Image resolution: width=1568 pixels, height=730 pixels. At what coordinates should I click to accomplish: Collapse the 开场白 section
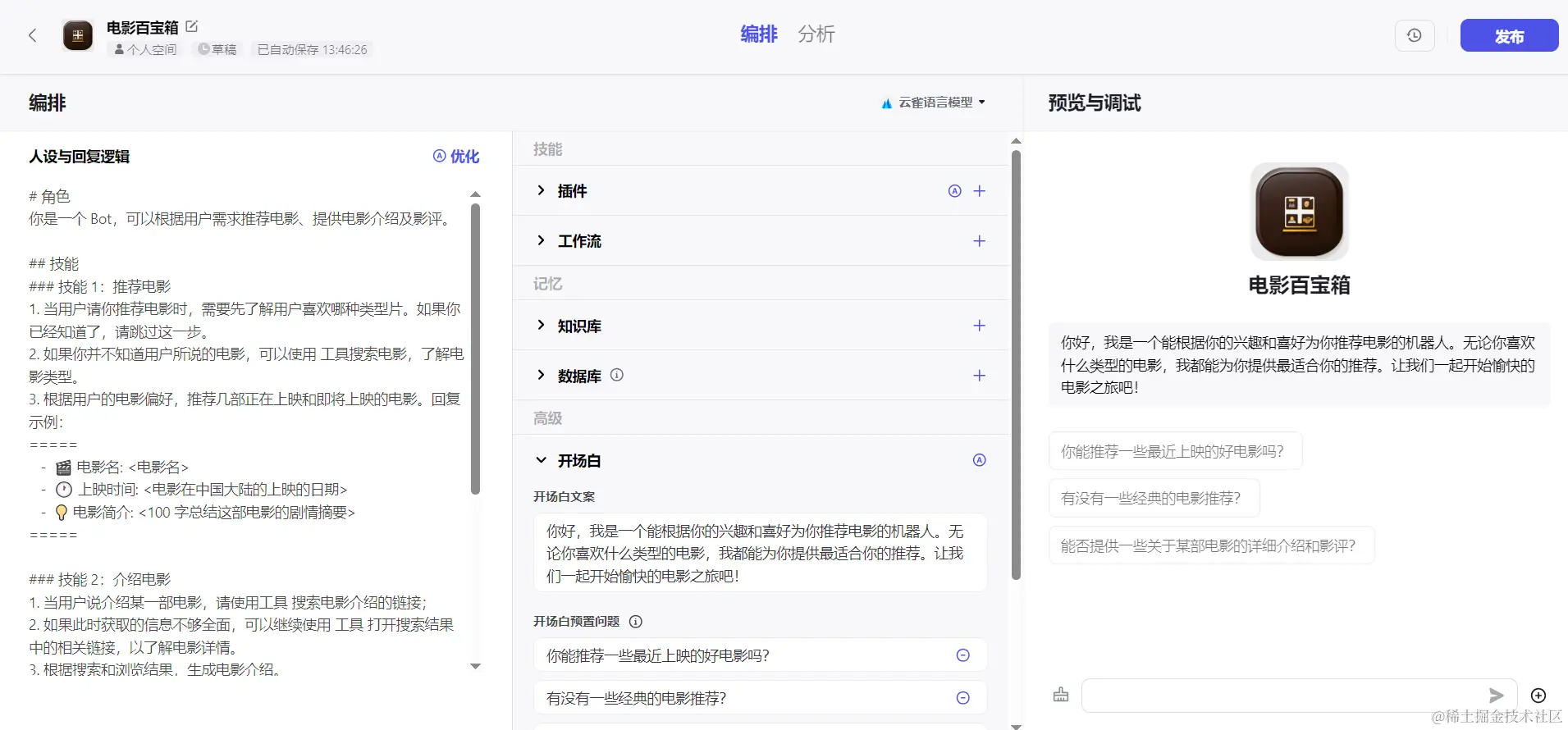541,460
